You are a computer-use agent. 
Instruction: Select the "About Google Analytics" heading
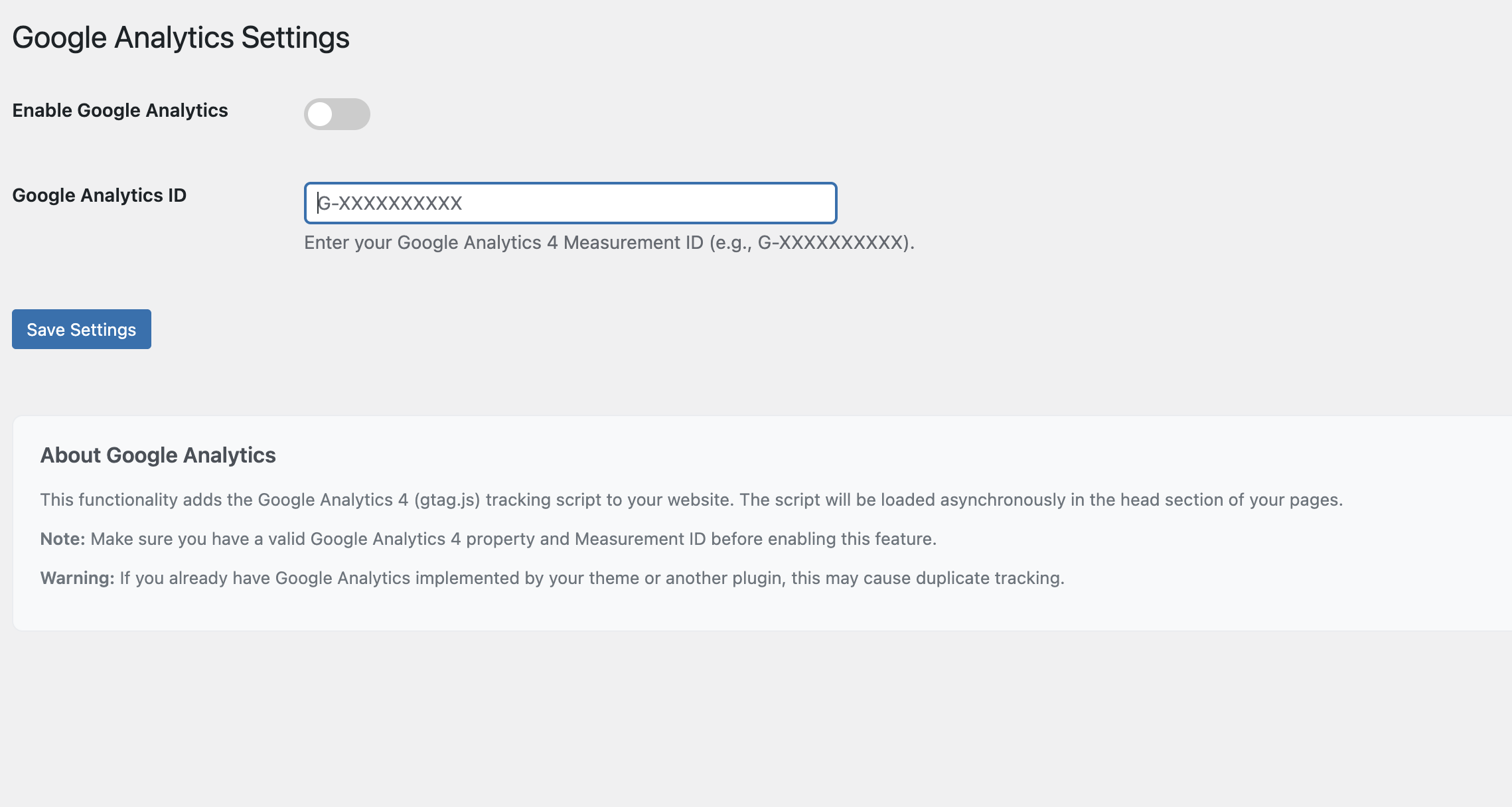click(x=158, y=455)
